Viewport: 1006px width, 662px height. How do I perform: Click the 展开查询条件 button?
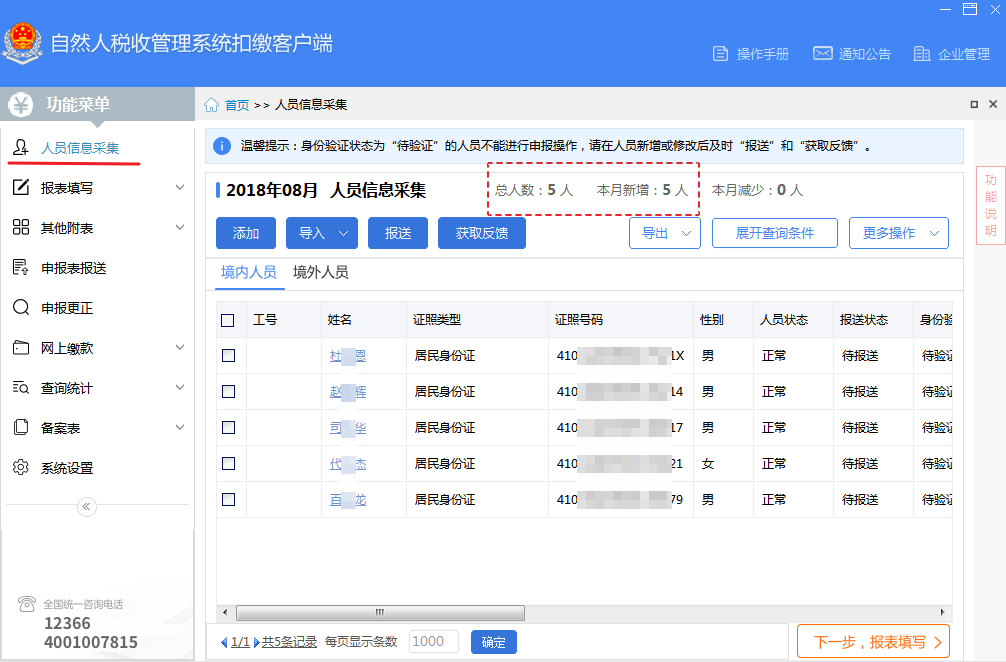[x=774, y=233]
